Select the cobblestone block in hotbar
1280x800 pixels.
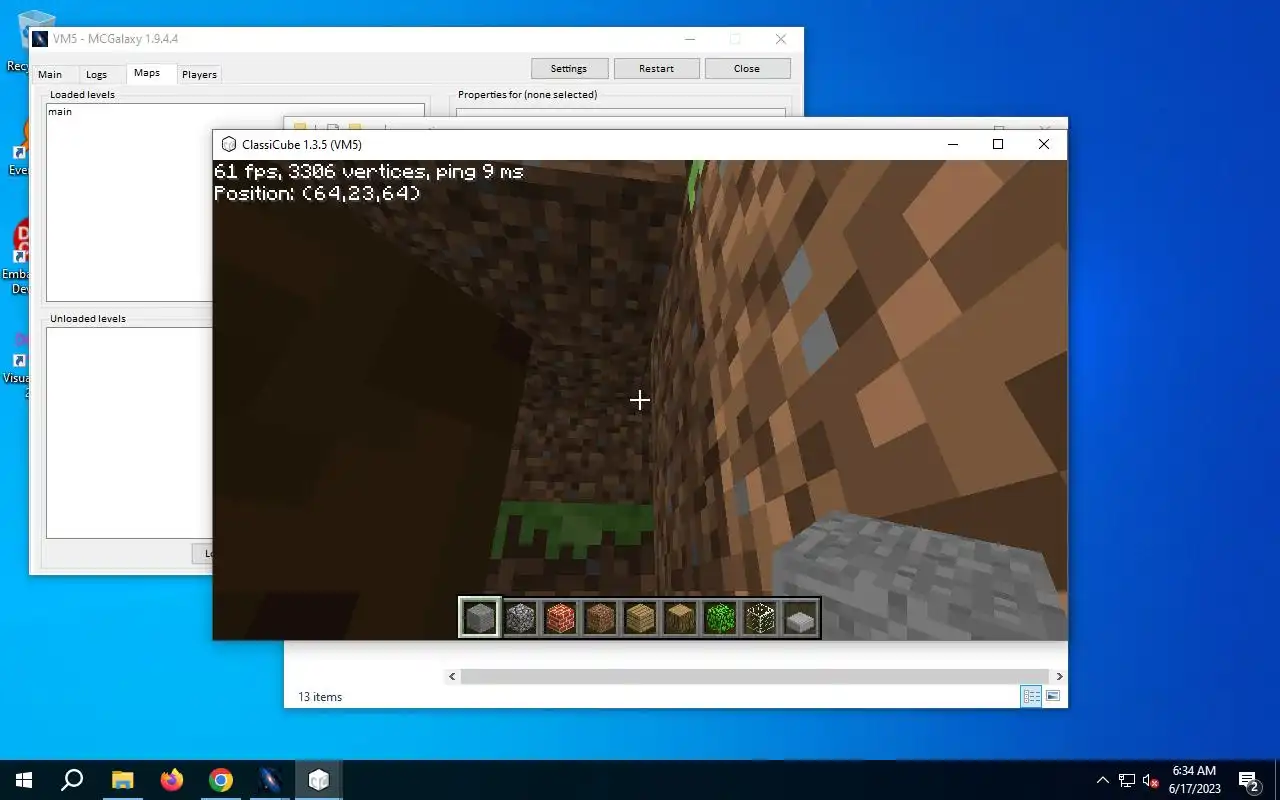point(520,618)
